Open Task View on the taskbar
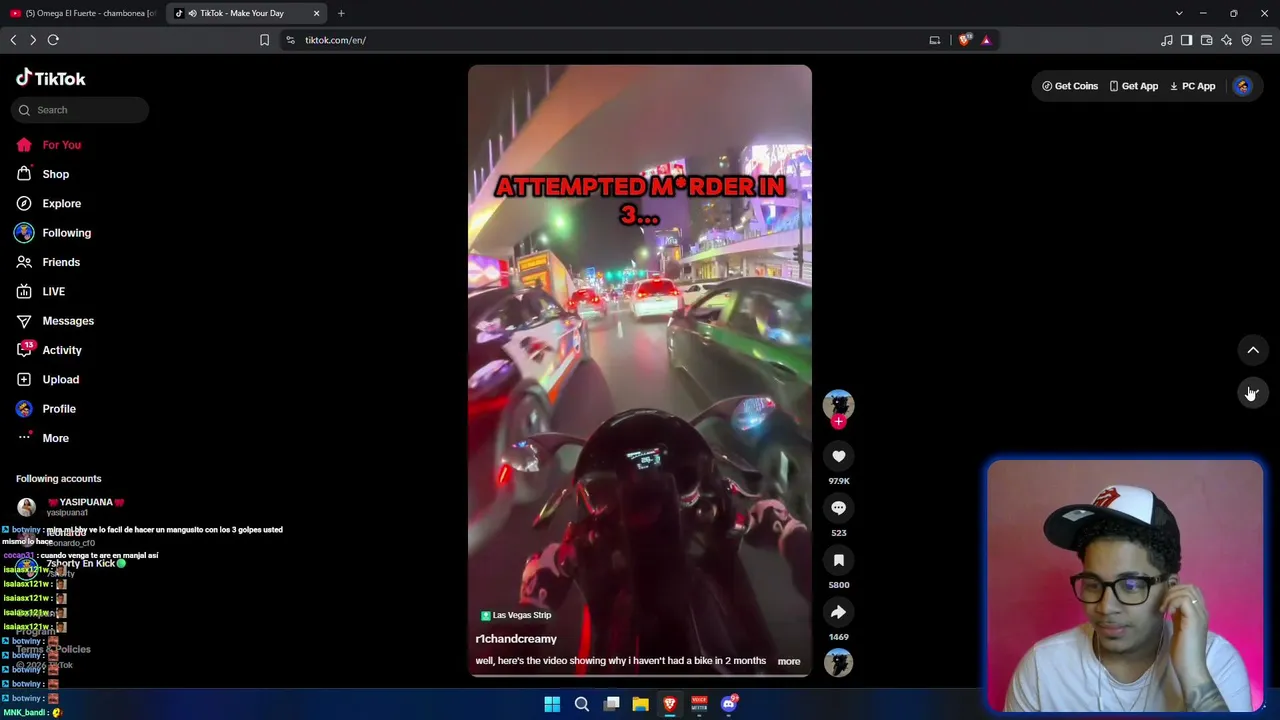 click(611, 704)
